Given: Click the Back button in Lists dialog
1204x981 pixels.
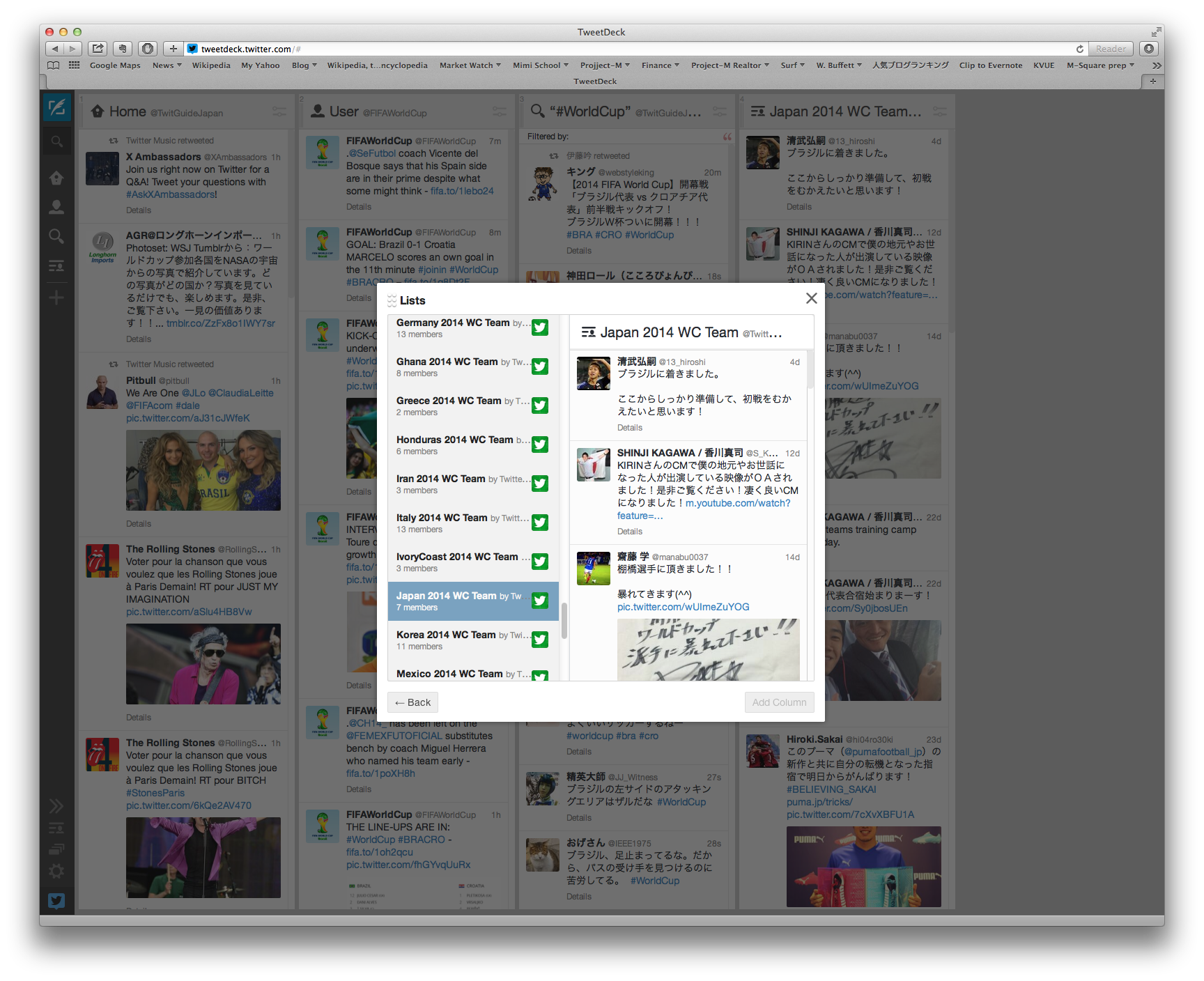Looking at the screenshot, I should (412, 702).
